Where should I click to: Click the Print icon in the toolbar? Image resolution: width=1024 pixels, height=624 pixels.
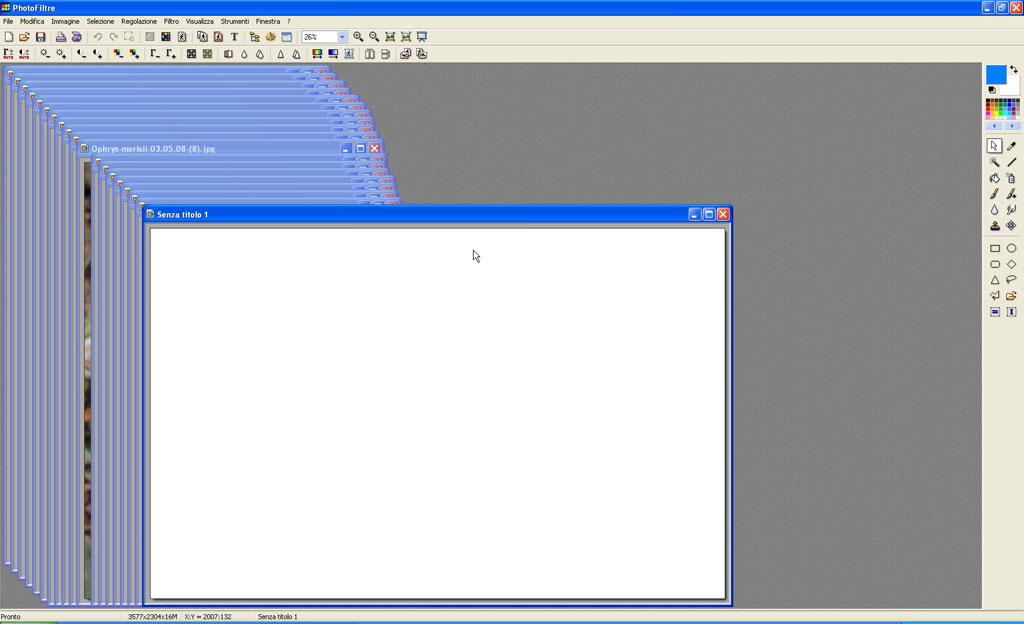click(61, 37)
